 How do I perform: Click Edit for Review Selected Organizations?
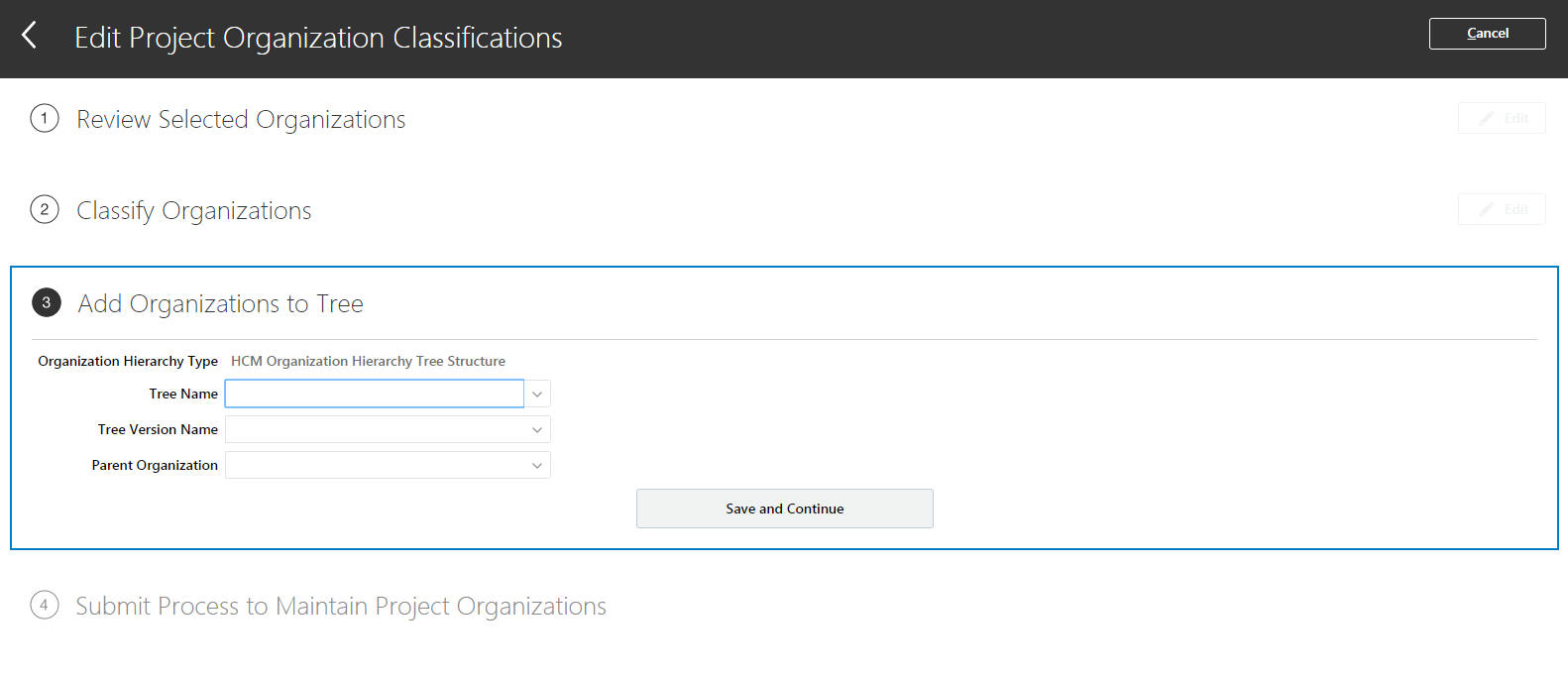point(1501,118)
